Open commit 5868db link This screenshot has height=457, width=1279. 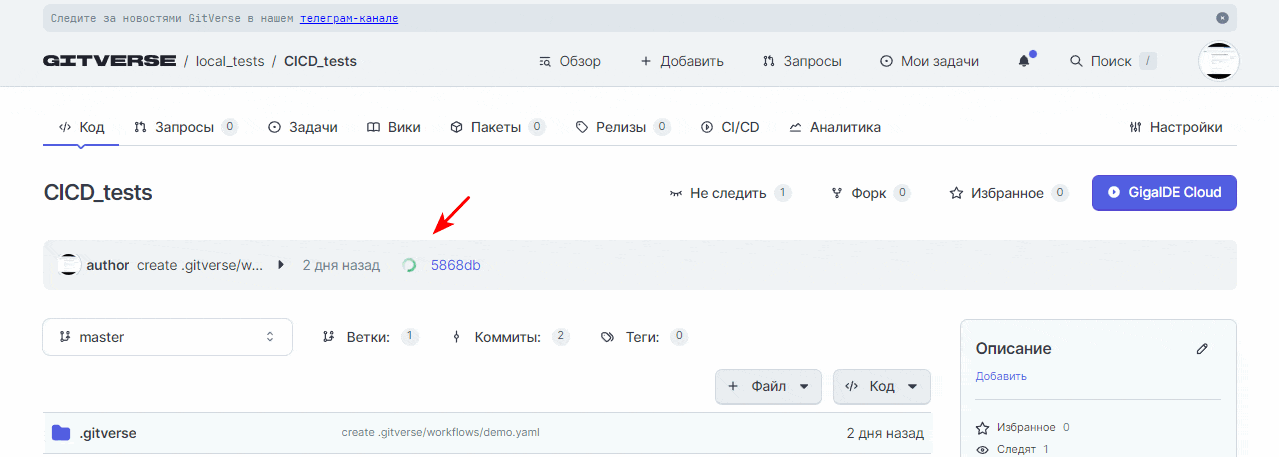[x=455, y=265]
